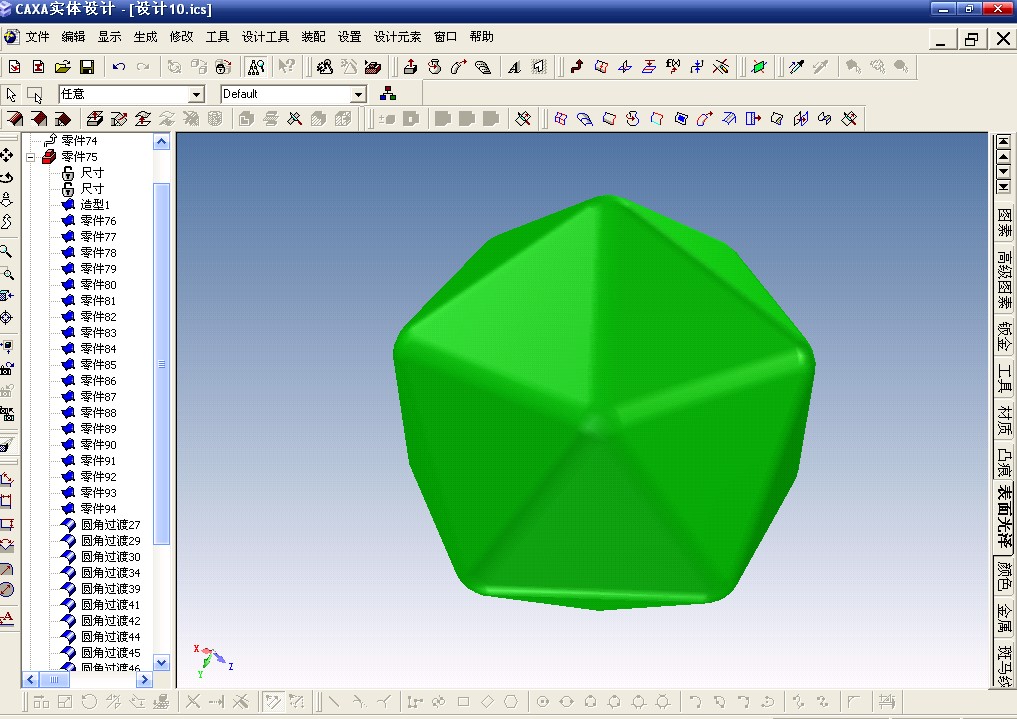Image resolution: width=1017 pixels, height=719 pixels.
Task: Switch to the 图素 catalog tab
Action: (1003, 222)
